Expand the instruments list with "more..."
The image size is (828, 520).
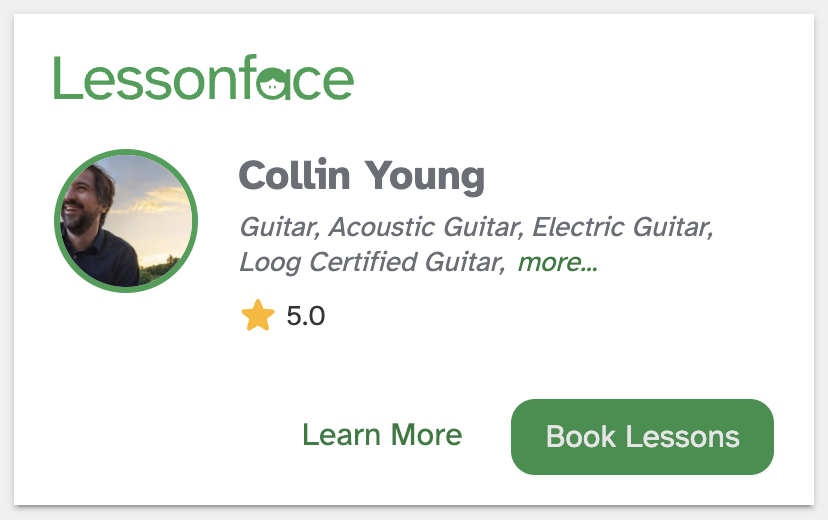(557, 263)
